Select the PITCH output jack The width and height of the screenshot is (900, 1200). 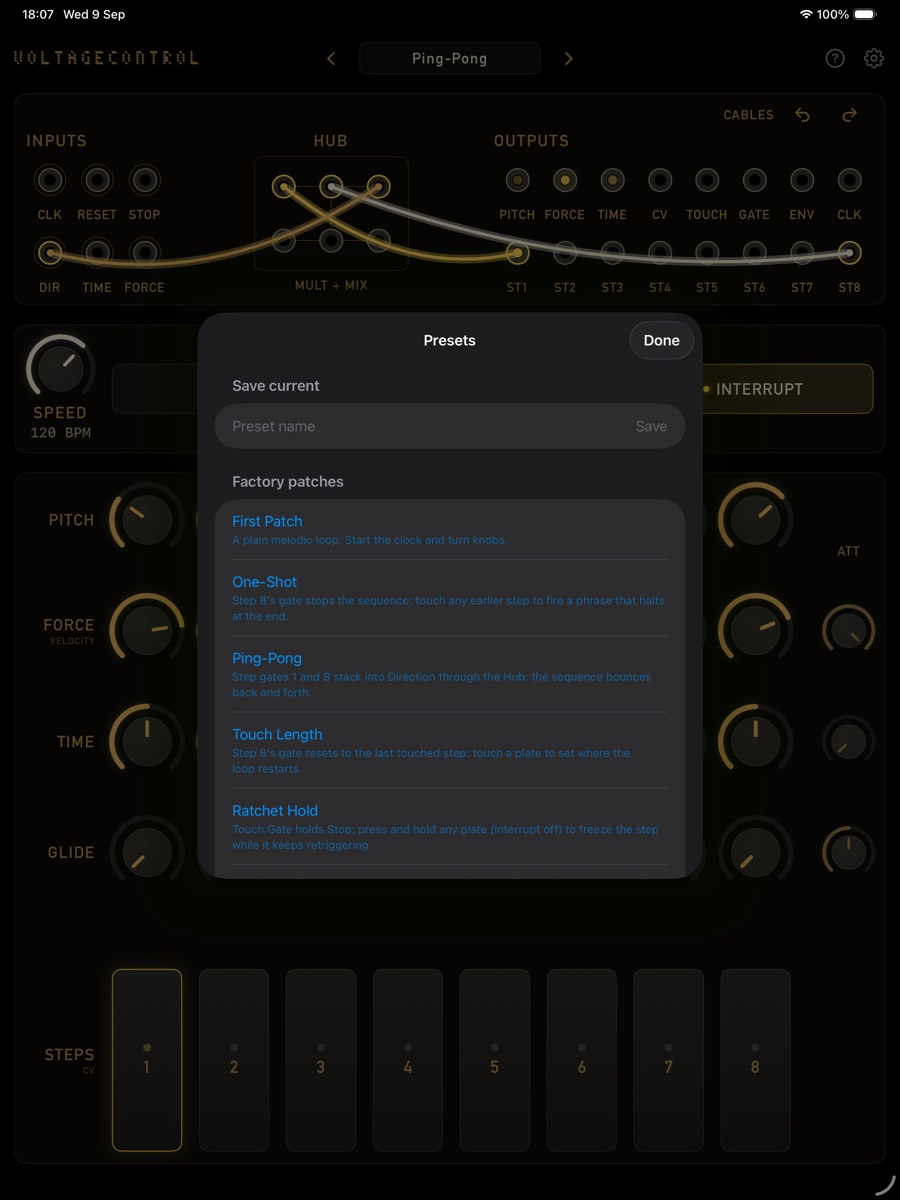click(517, 181)
